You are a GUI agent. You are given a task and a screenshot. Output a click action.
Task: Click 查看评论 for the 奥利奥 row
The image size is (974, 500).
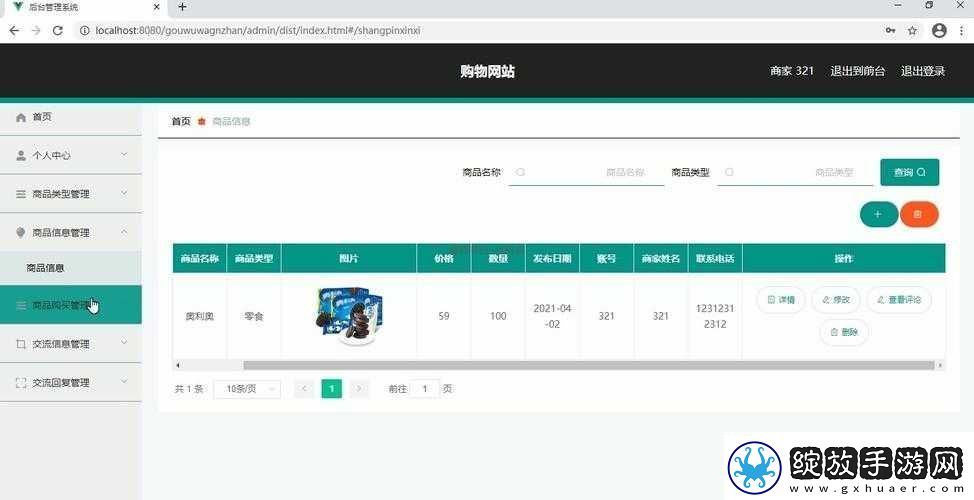(x=899, y=300)
